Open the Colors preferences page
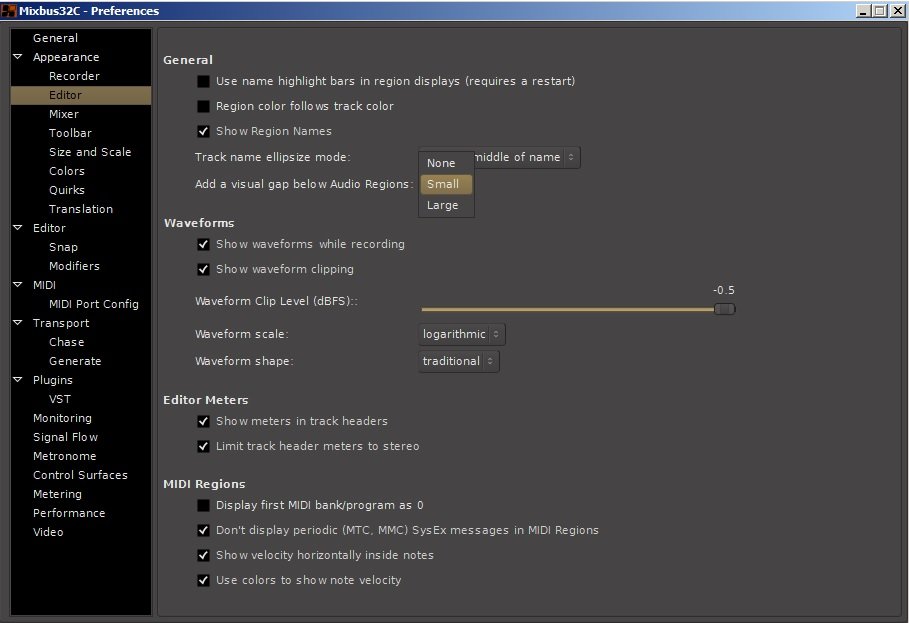 (x=67, y=171)
